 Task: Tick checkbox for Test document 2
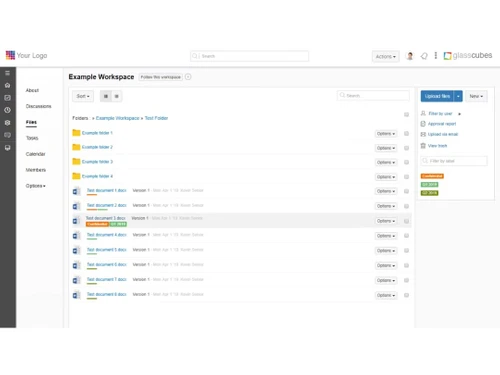[406, 206]
